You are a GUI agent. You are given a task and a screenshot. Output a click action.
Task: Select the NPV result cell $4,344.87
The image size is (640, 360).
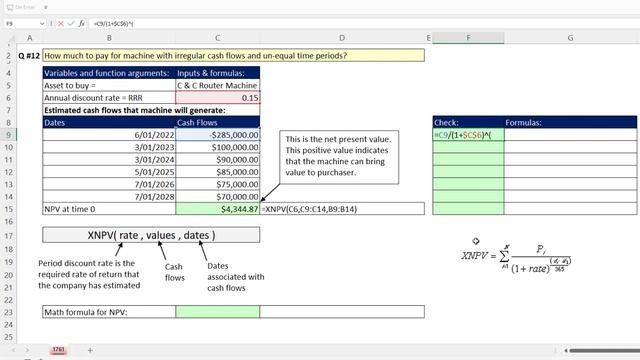[218, 209]
